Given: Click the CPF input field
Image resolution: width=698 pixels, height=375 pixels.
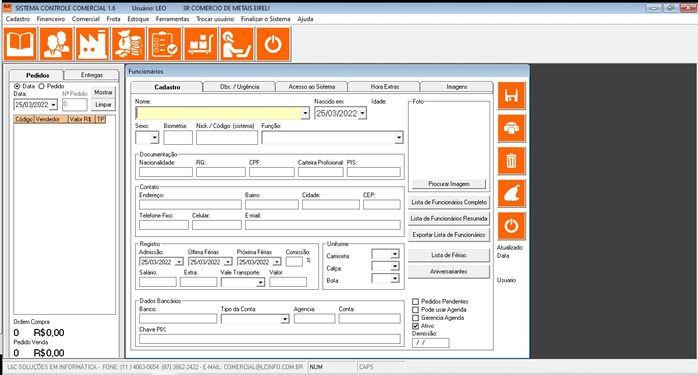Looking at the screenshot, I should coord(272,172).
